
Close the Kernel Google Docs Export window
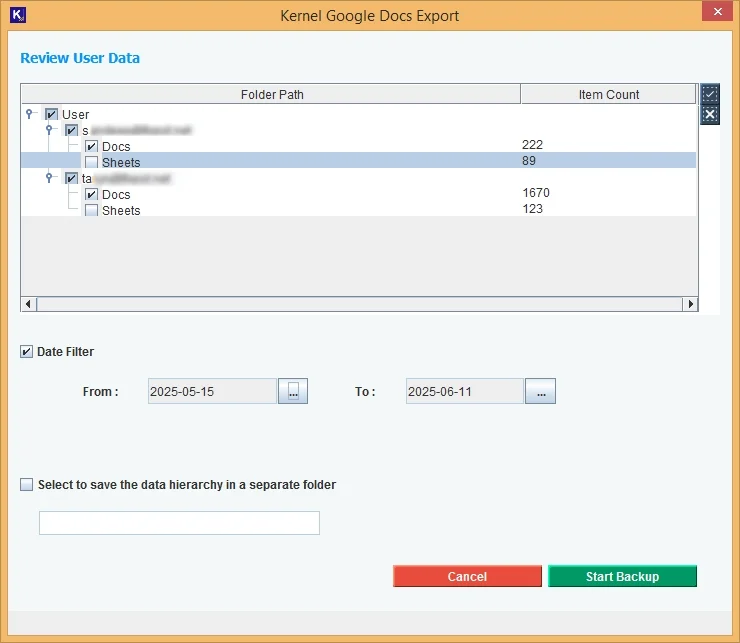point(717,11)
